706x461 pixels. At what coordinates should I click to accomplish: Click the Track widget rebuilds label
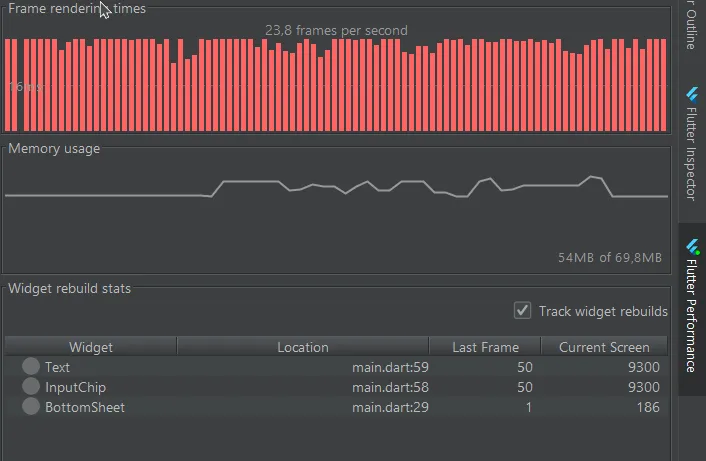[603, 311]
